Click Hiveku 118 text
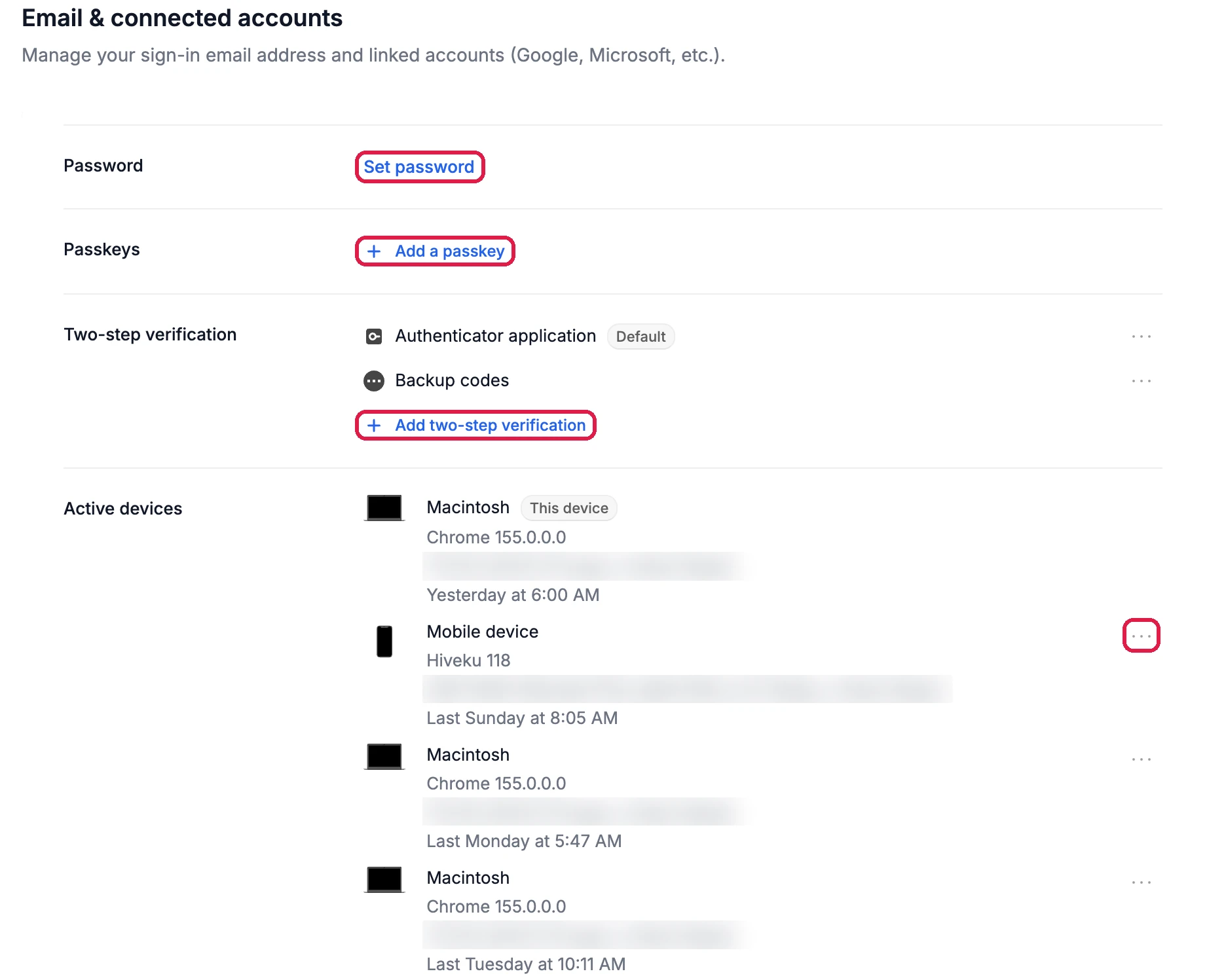 468,661
